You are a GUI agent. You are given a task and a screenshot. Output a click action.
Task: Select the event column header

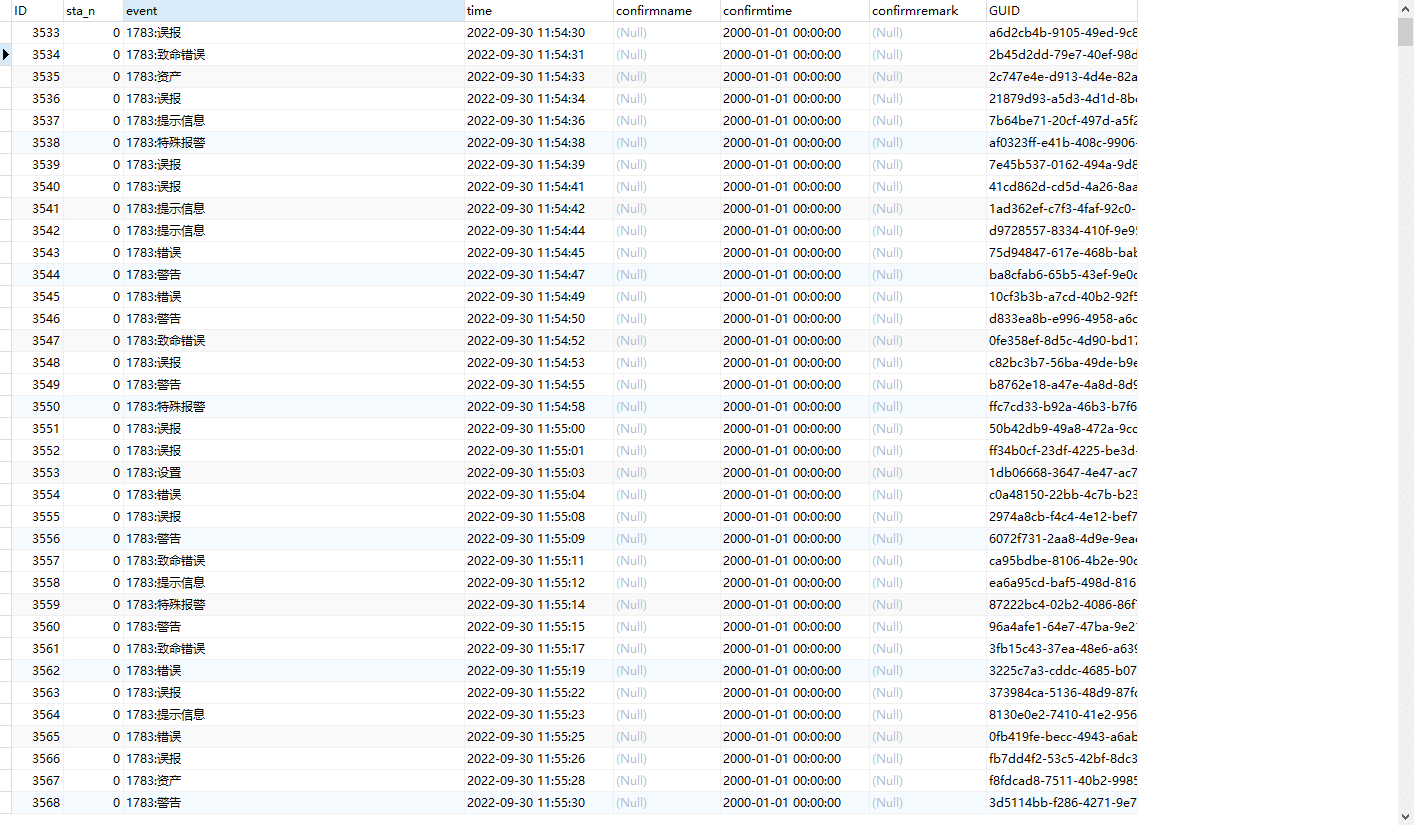tap(293, 10)
